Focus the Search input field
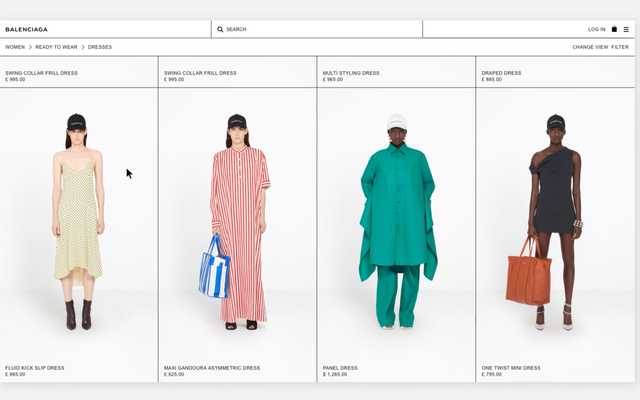640x400 pixels. (x=317, y=29)
